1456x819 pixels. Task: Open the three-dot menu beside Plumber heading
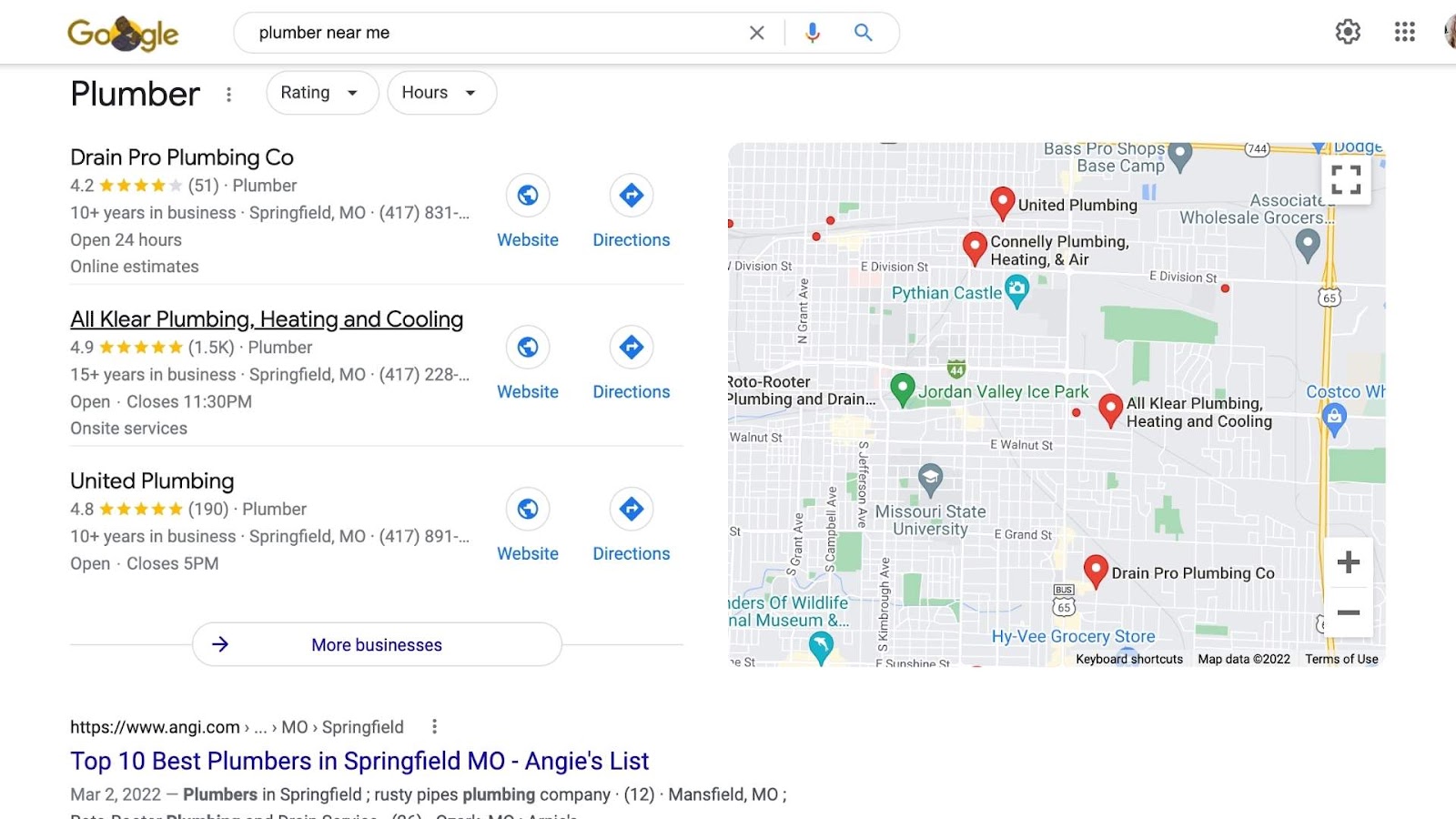coord(228,94)
